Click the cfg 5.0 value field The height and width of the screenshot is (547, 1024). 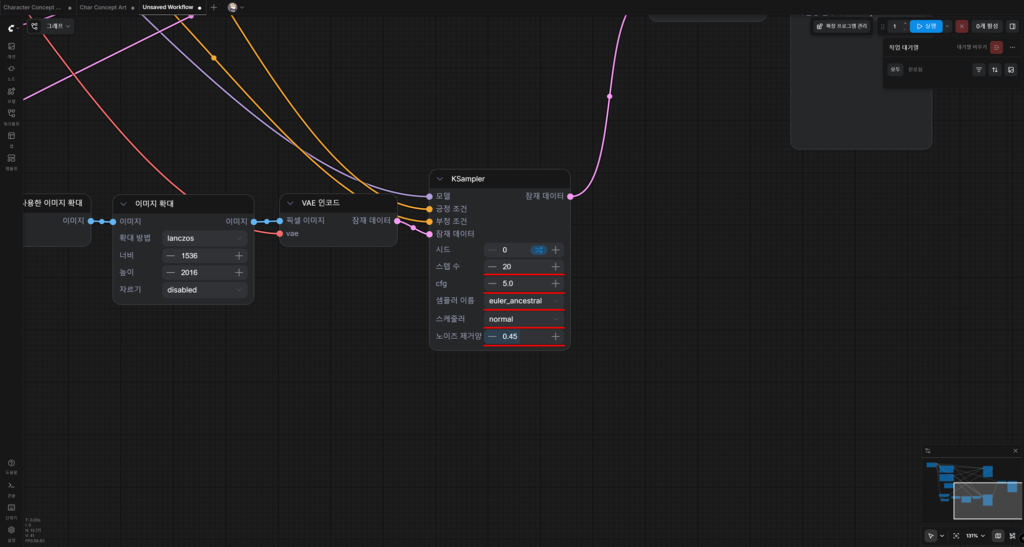[524, 284]
